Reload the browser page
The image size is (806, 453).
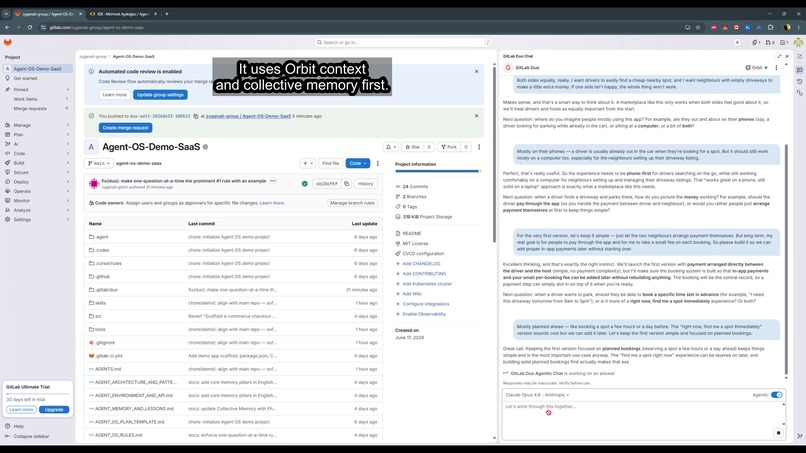point(30,27)
